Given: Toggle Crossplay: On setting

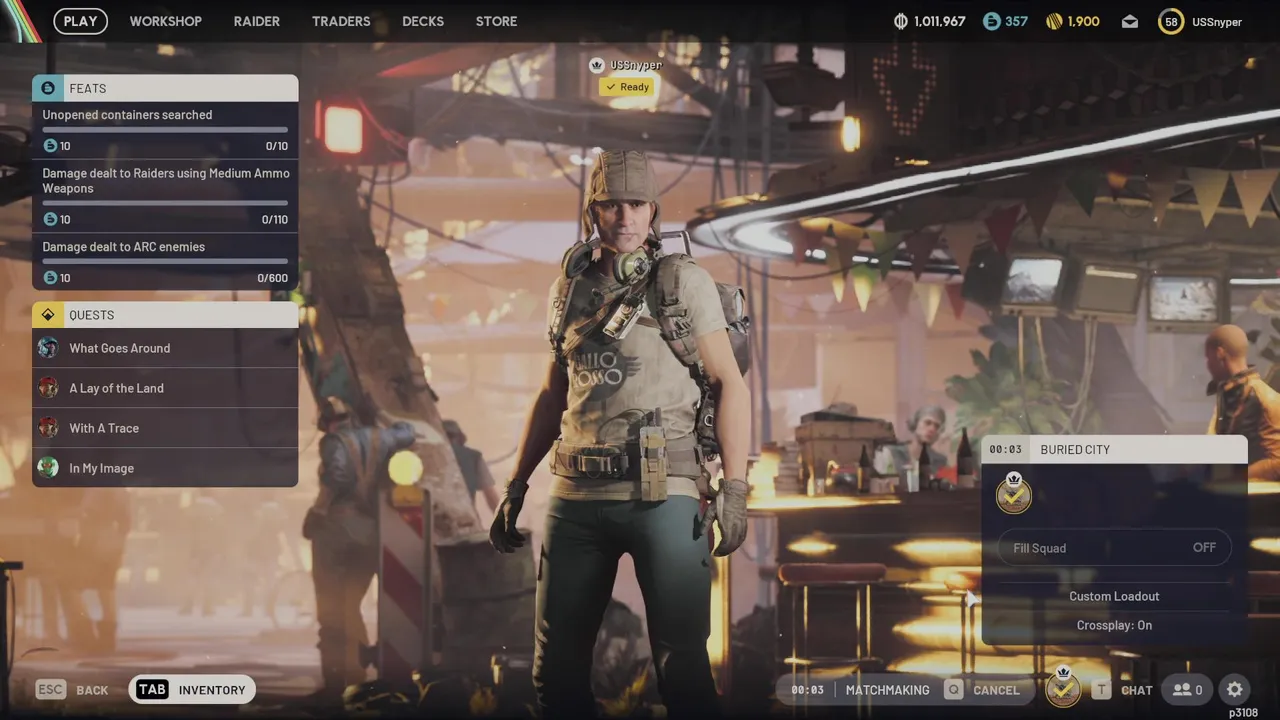Looking at the screenshot, I should (x=1114, y=625).
